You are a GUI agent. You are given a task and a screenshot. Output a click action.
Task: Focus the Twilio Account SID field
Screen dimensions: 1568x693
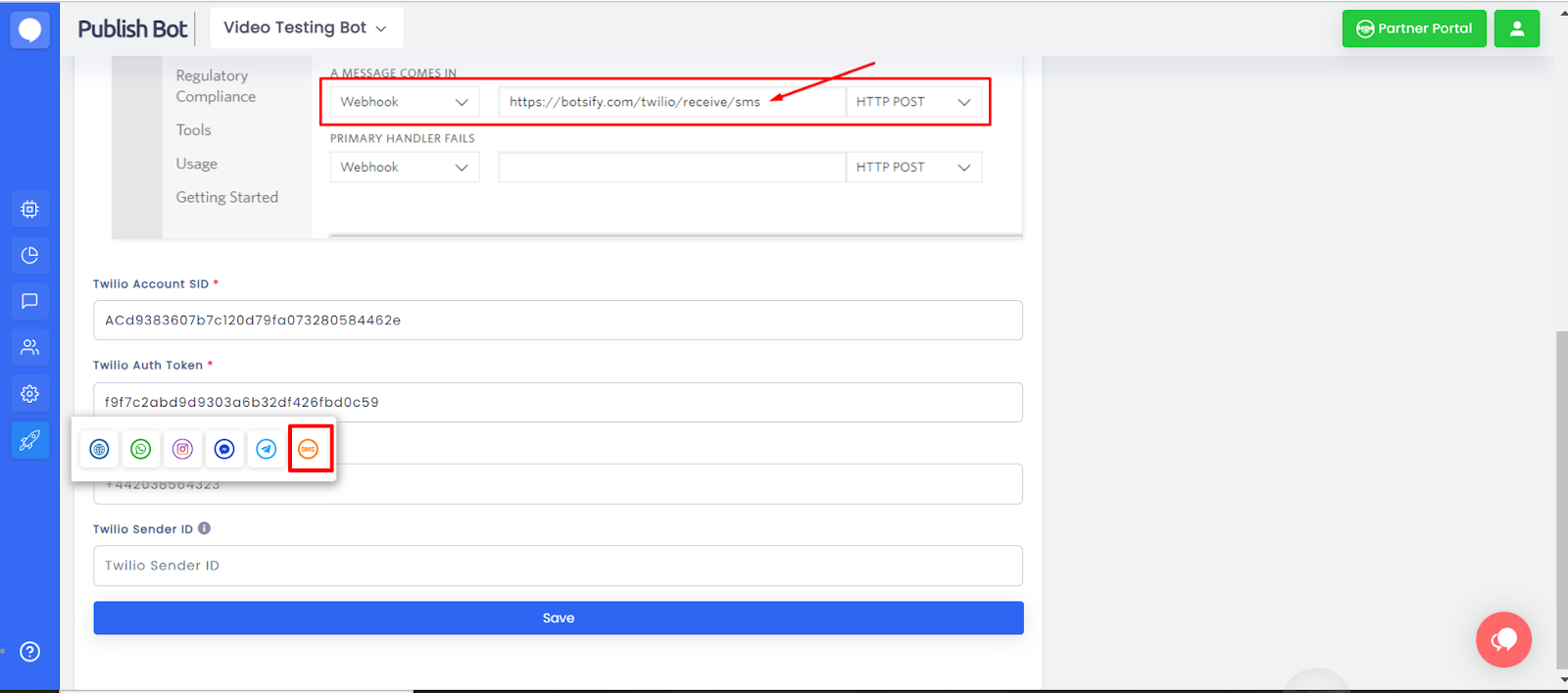(x=558, y=321)
